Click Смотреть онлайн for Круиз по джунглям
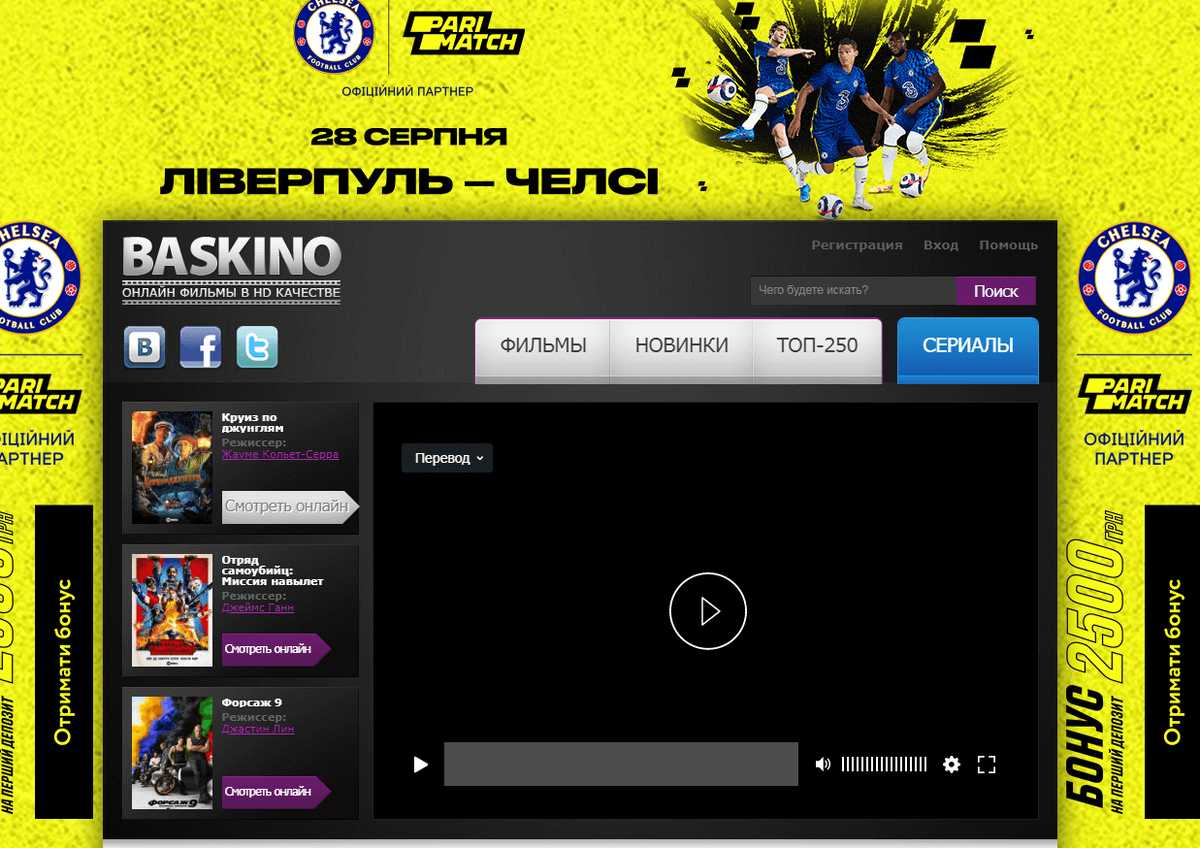The height and width of the screenshot is (848, 1200). click(290, 507)
